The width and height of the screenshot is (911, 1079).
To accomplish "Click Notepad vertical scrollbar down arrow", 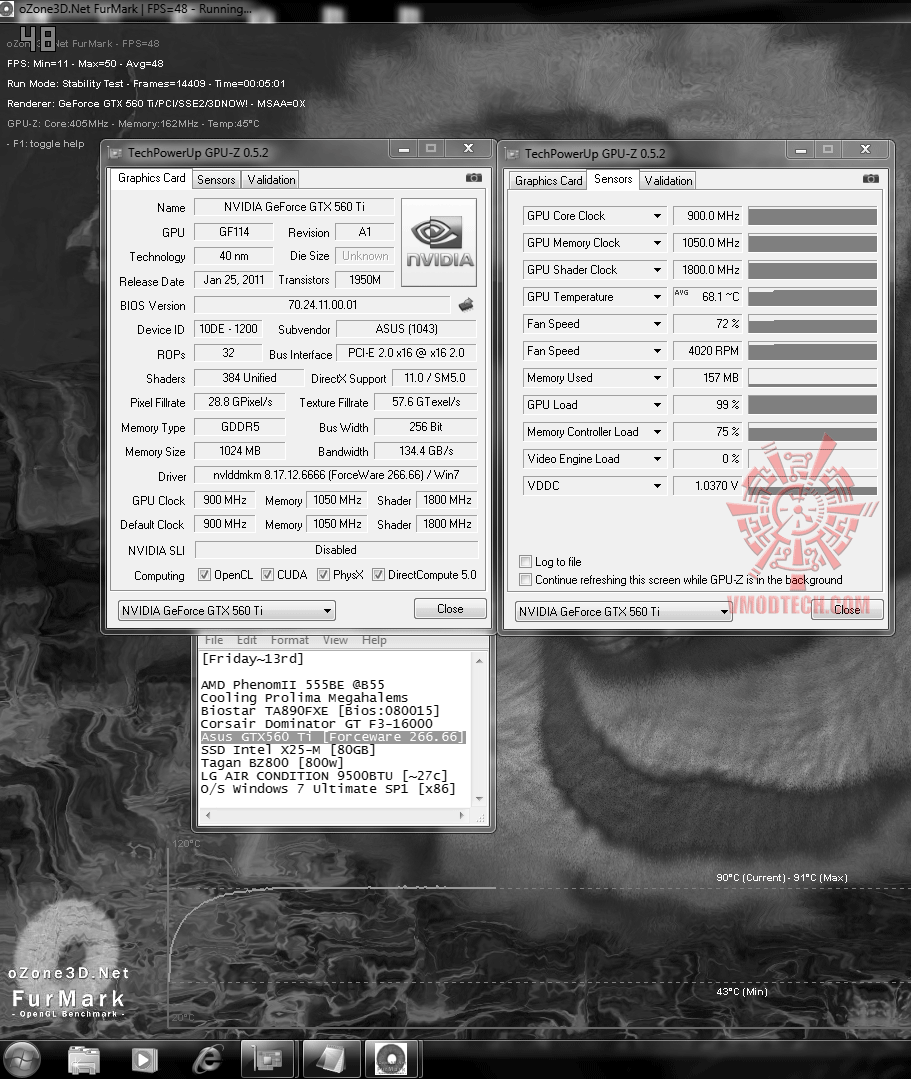I will [479, 798].
